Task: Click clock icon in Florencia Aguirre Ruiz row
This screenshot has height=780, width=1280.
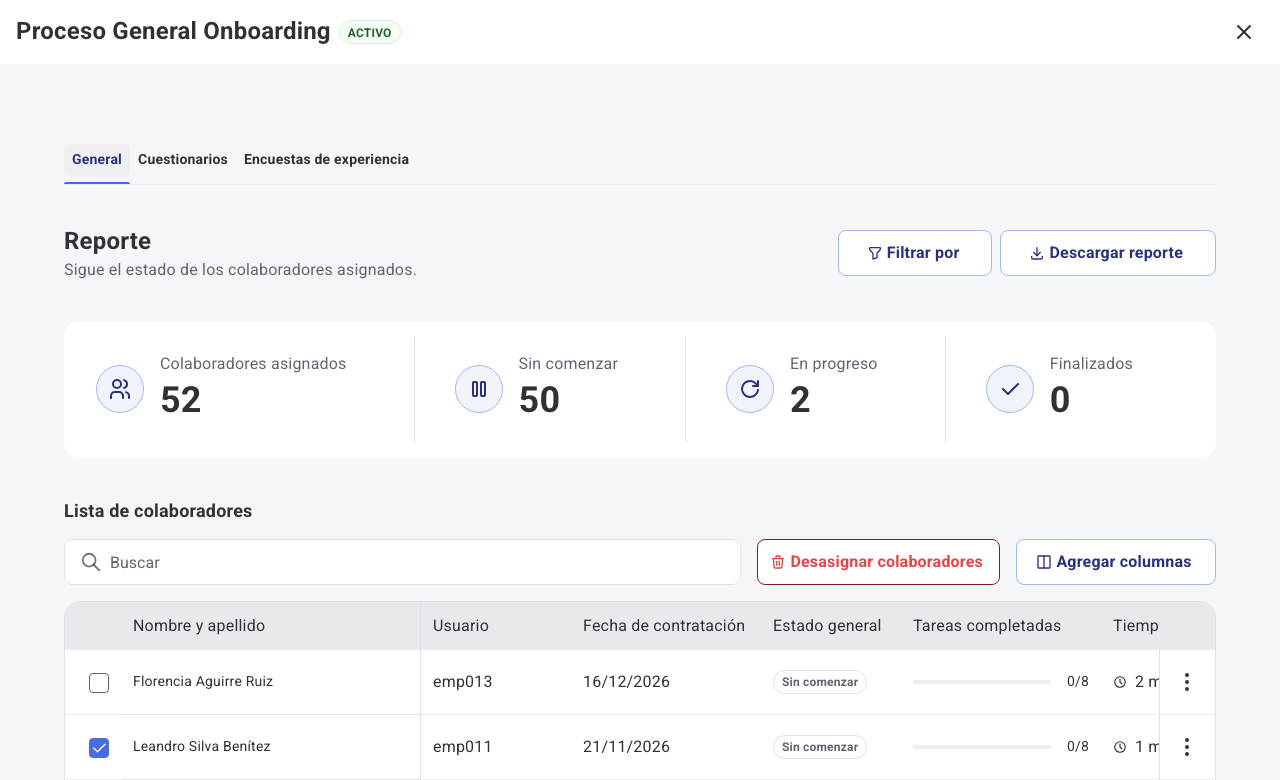Action: point(1120,682)
